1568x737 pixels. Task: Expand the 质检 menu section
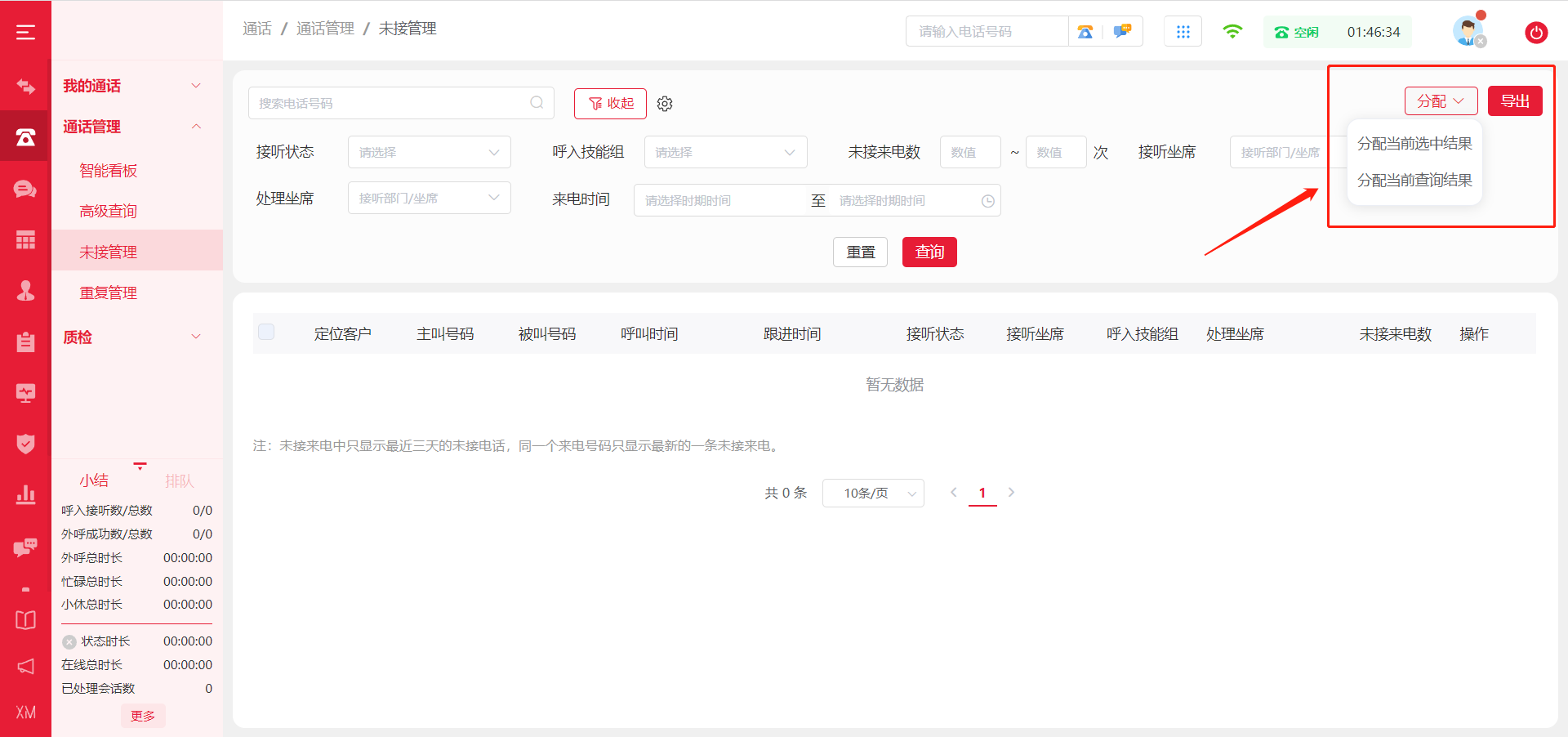(x=132, y=337)
